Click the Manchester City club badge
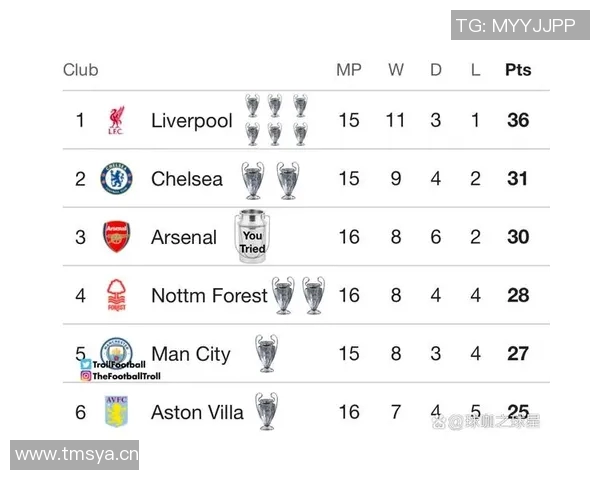This screenshot has width=600, height=480. [x=117, y=349]
